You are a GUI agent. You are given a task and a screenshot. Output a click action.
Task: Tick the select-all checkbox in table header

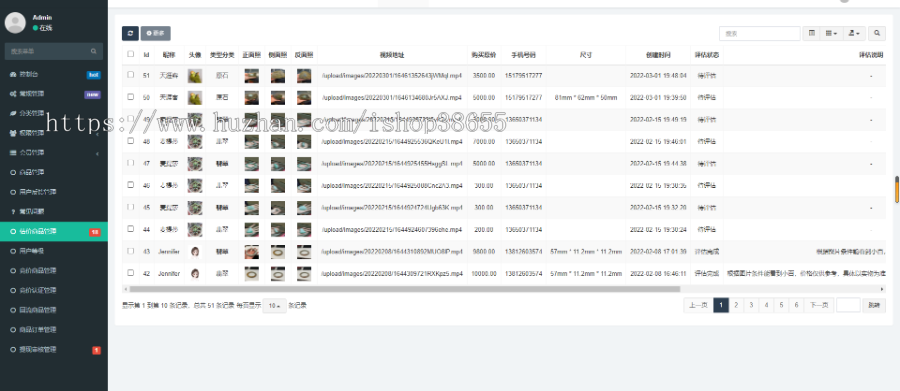pyautogui.click(x=130, y=54)
